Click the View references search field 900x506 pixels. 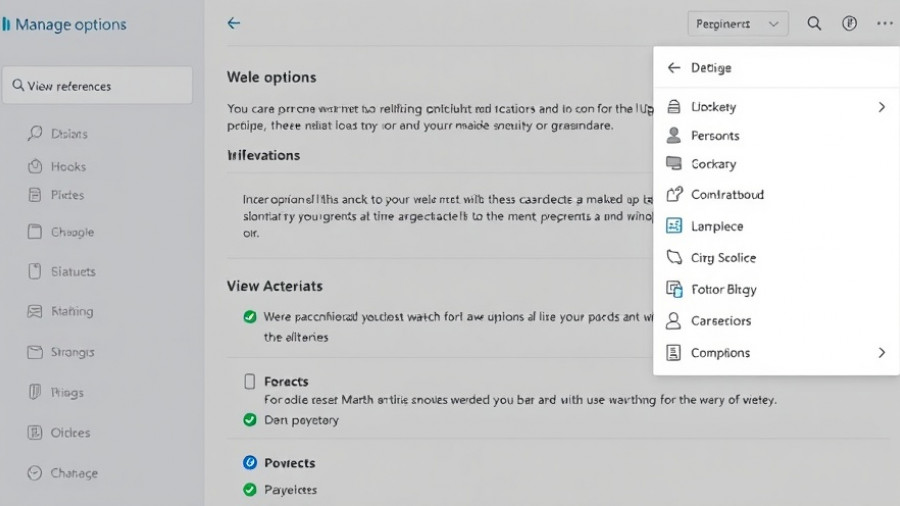click(98, 86)
